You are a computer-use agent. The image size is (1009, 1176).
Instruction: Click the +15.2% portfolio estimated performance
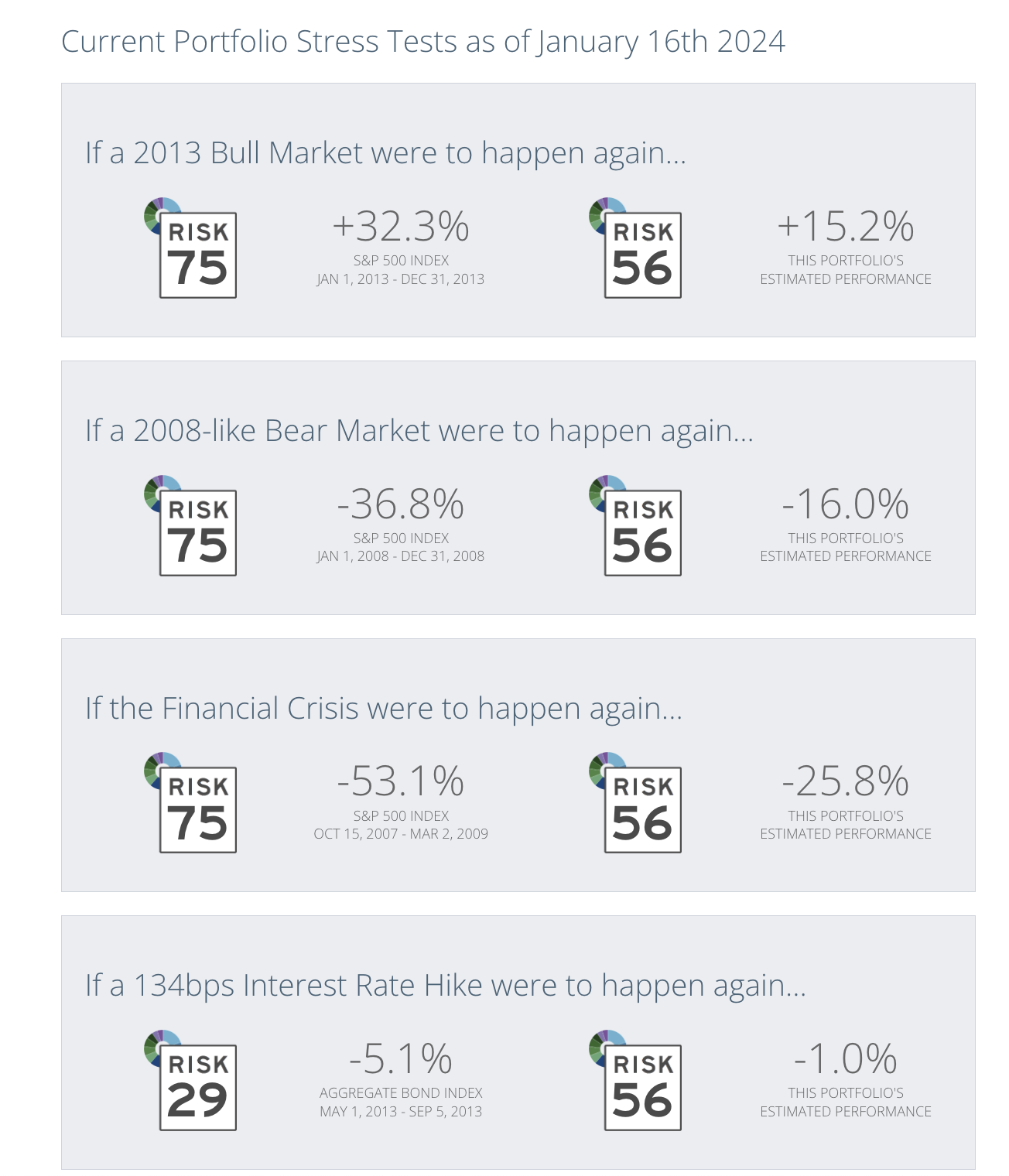[845, 226]
